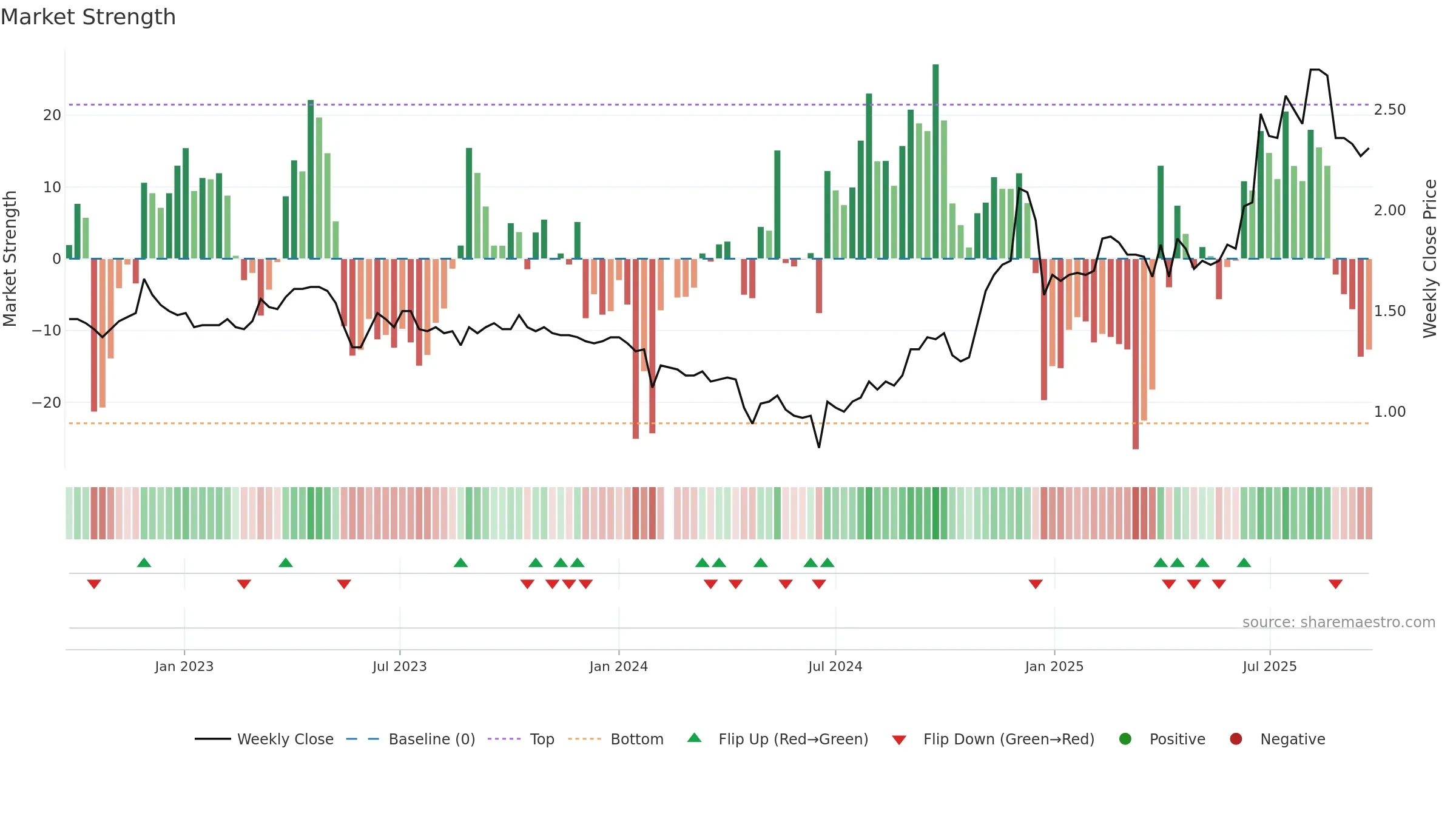Click the Jan 2025 axis label
Screen dimensions: 1456x819
pos(1054,666)
